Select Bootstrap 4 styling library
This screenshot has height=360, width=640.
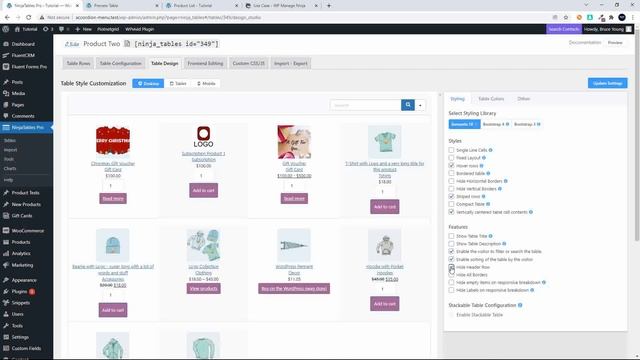[x=496, y=124]
